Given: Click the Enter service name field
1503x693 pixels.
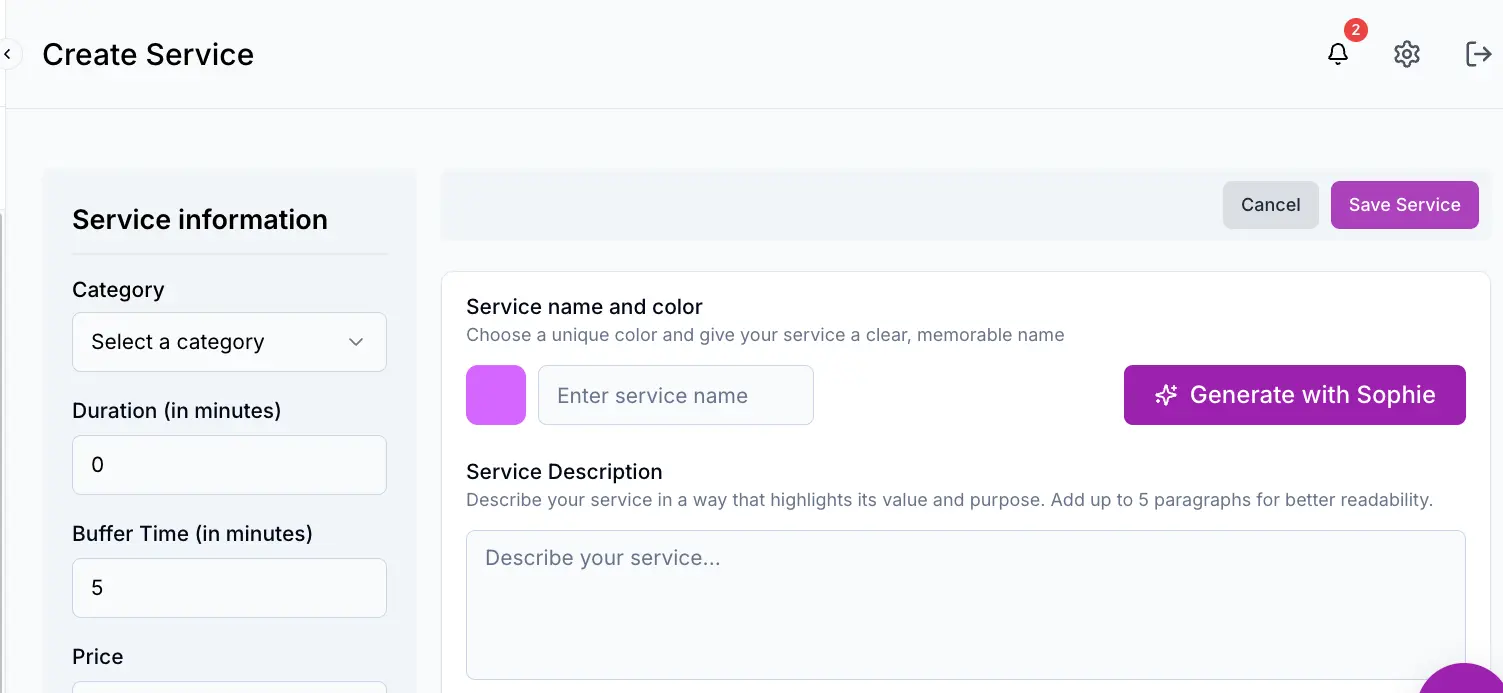Looking at the screenshot, I should coord(675,395).
